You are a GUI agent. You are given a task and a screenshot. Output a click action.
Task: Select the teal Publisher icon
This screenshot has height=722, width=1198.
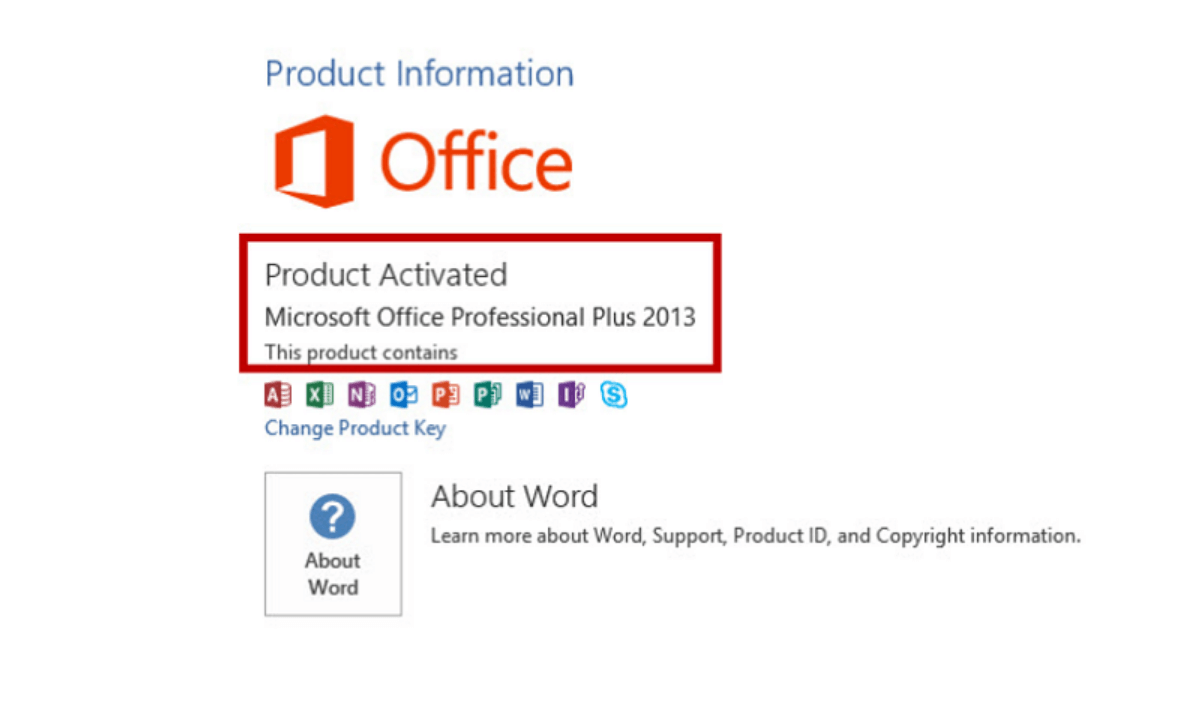click(487, 394)
